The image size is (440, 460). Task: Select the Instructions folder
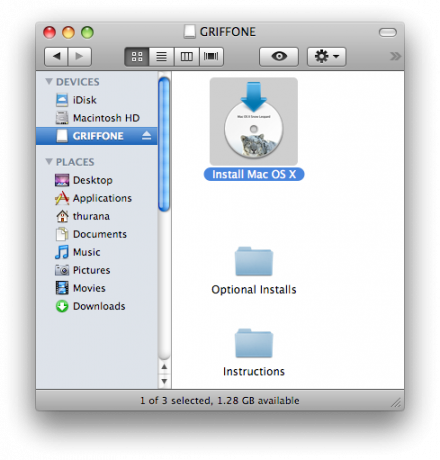point(254,353)
